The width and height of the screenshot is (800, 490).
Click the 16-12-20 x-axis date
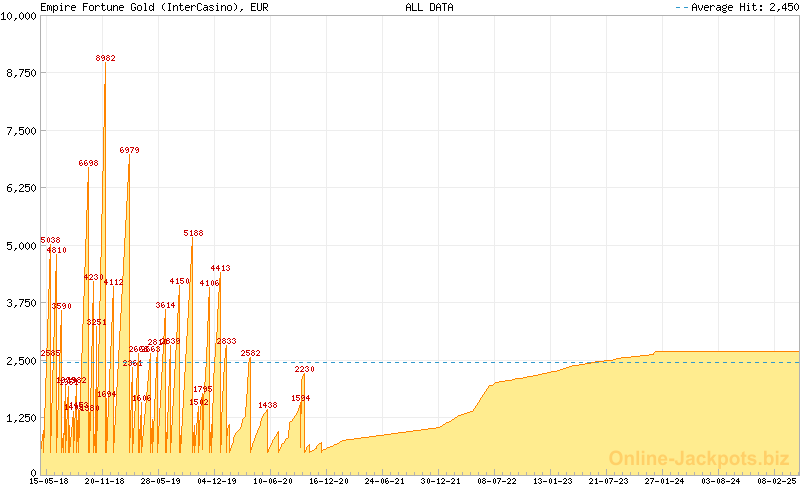328,481
